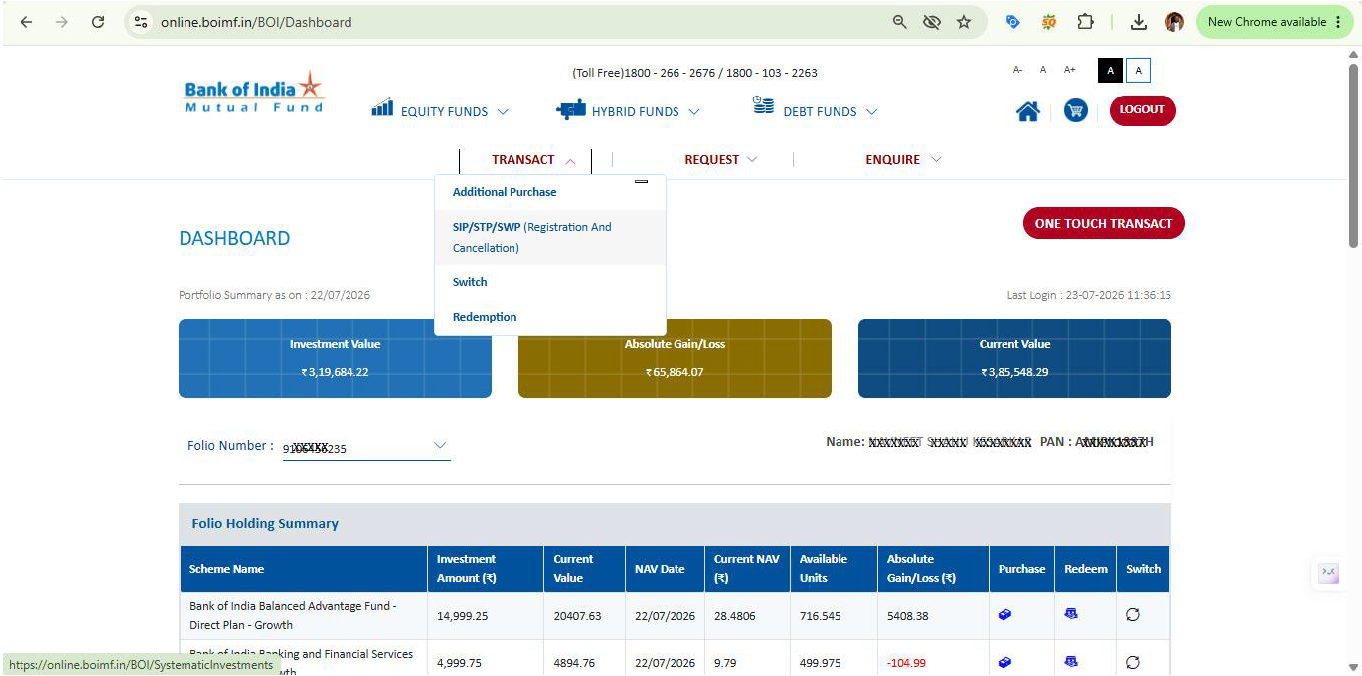Click the browser address bar URL
This screenshot has height=676, width=1362.
click(256, 22)
